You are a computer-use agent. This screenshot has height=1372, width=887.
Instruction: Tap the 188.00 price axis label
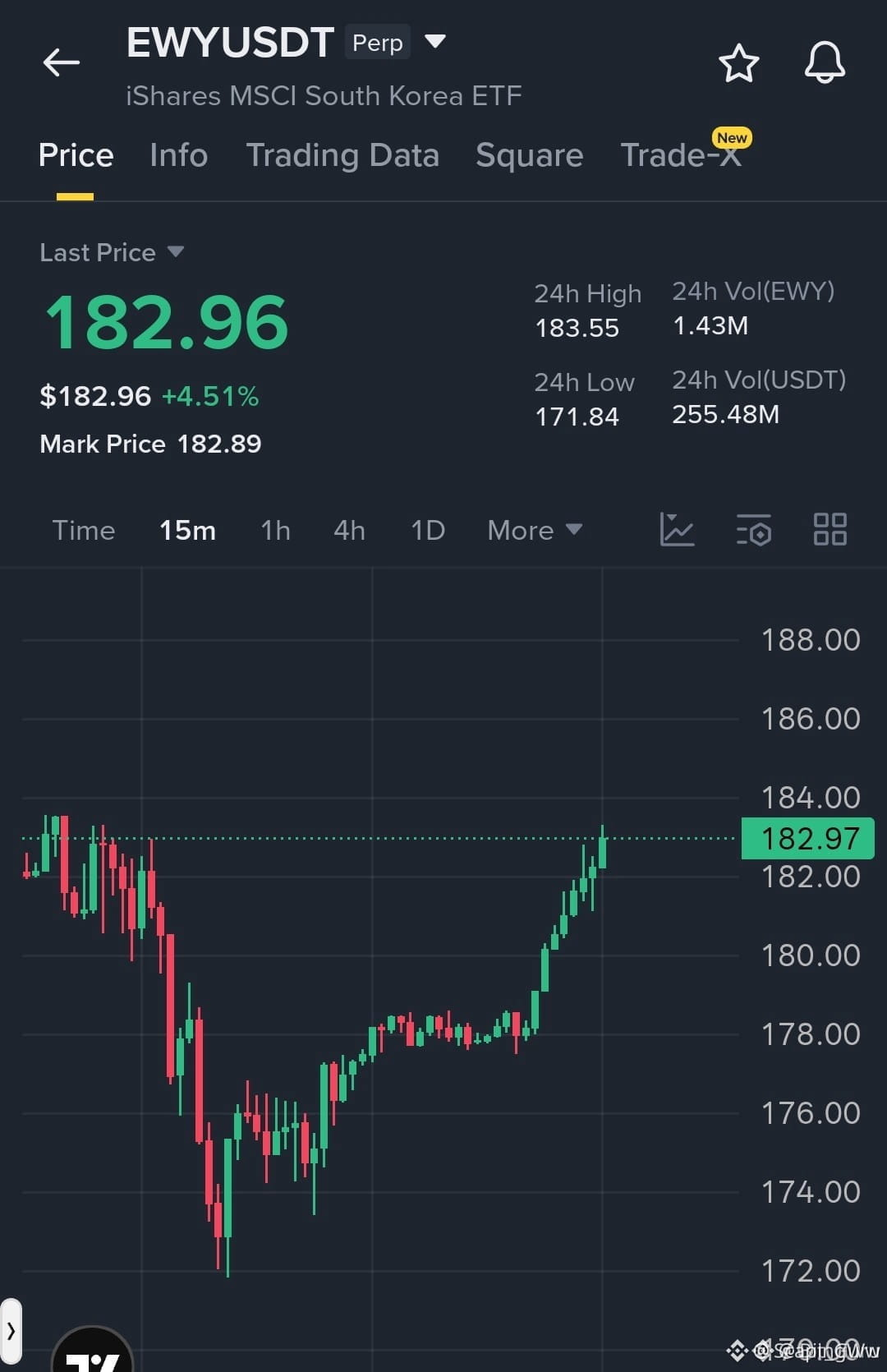(811, 640)
